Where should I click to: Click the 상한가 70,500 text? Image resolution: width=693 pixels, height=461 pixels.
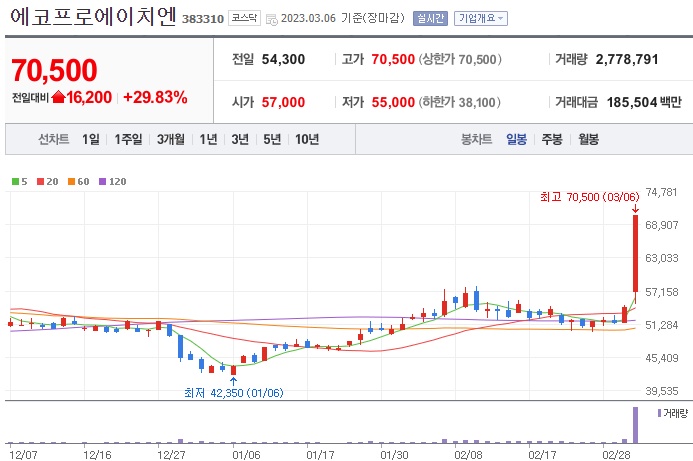coord(460,59)
